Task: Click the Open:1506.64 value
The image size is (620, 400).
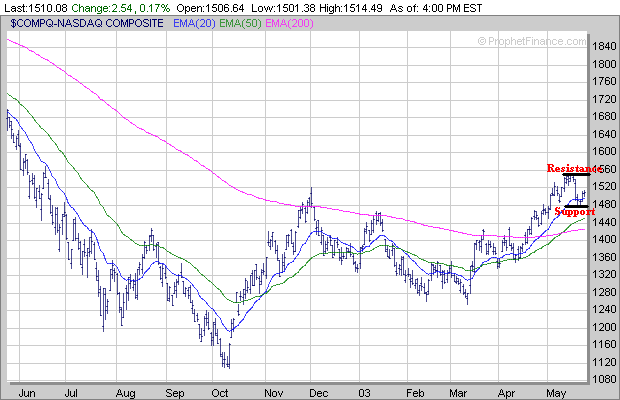Action: 210,8
